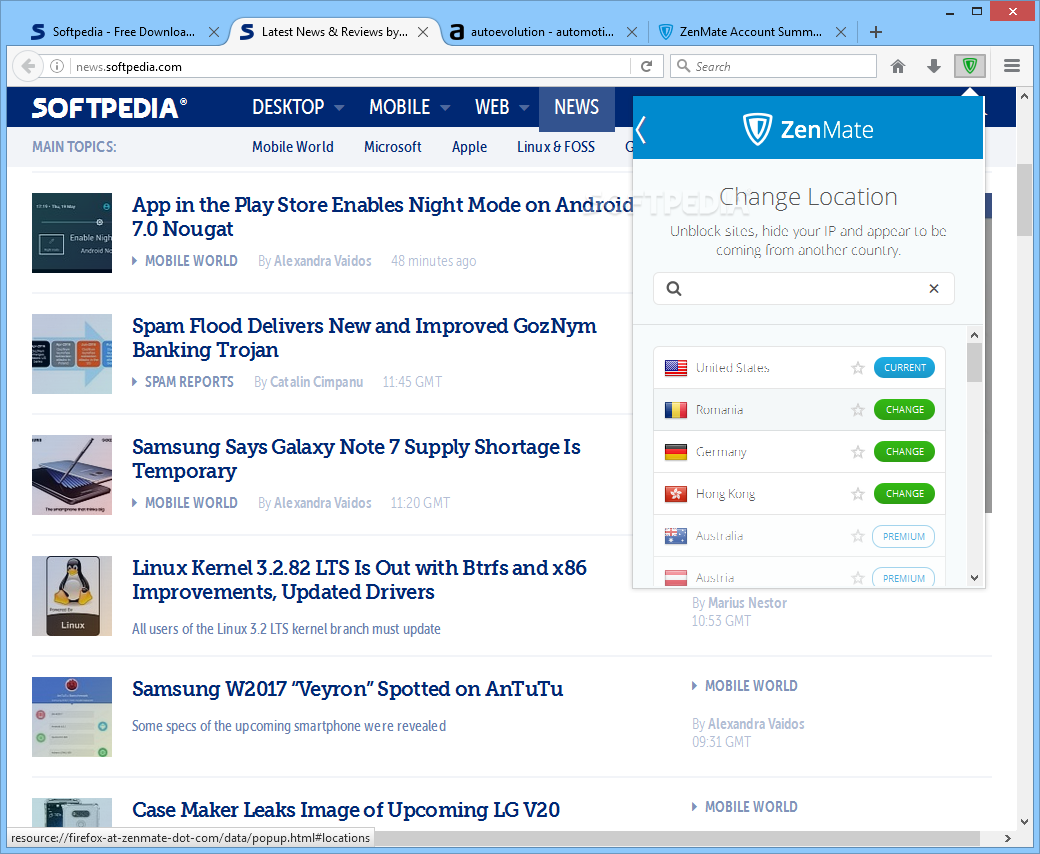Open the Night Mode article thumbnail
Image resolution: width=1040 pixels, height=854 pixels.
pos(72,233)
